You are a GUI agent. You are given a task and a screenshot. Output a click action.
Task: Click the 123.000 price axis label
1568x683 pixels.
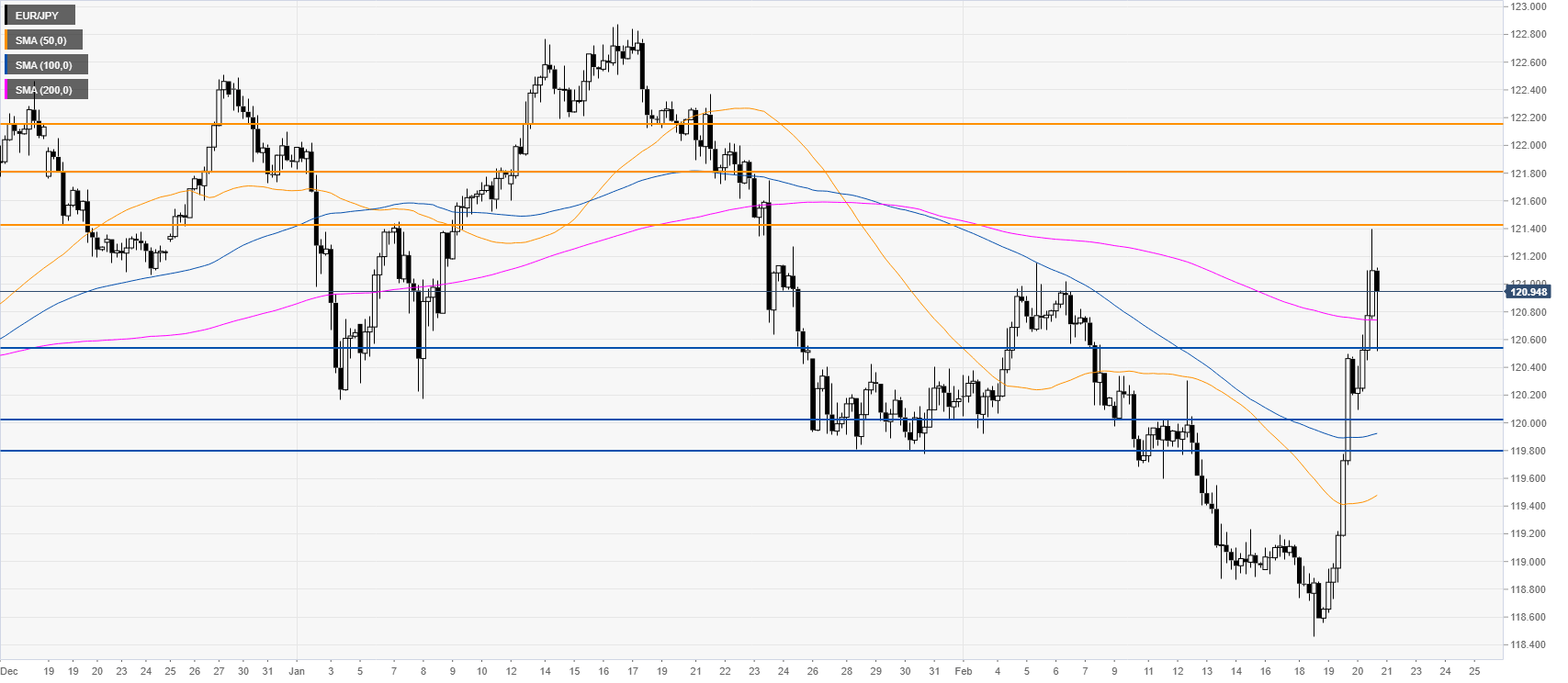pyautogui.click(x=1529, y=6)
